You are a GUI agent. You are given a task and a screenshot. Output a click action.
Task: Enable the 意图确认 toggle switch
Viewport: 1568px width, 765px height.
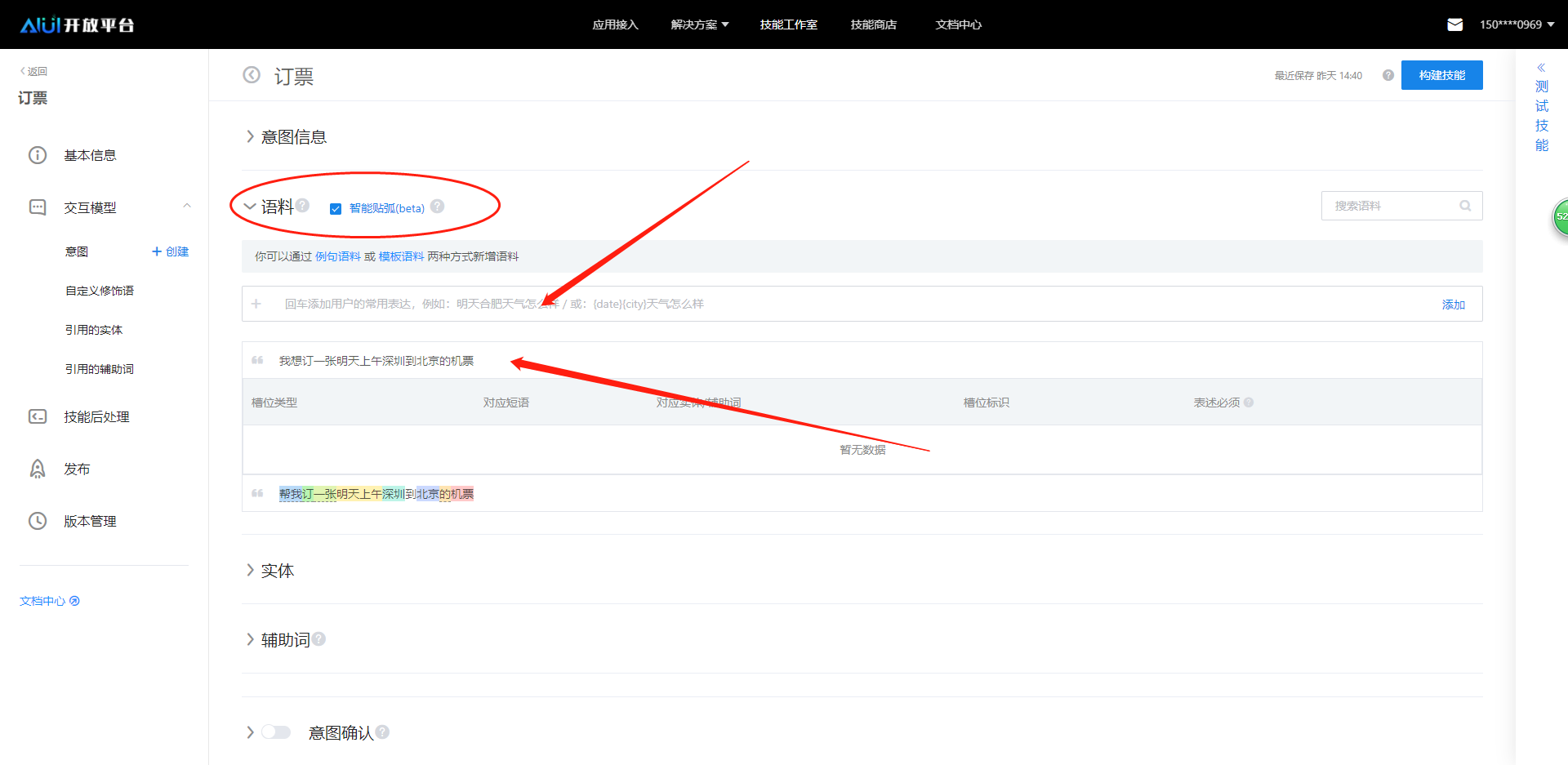276,732
